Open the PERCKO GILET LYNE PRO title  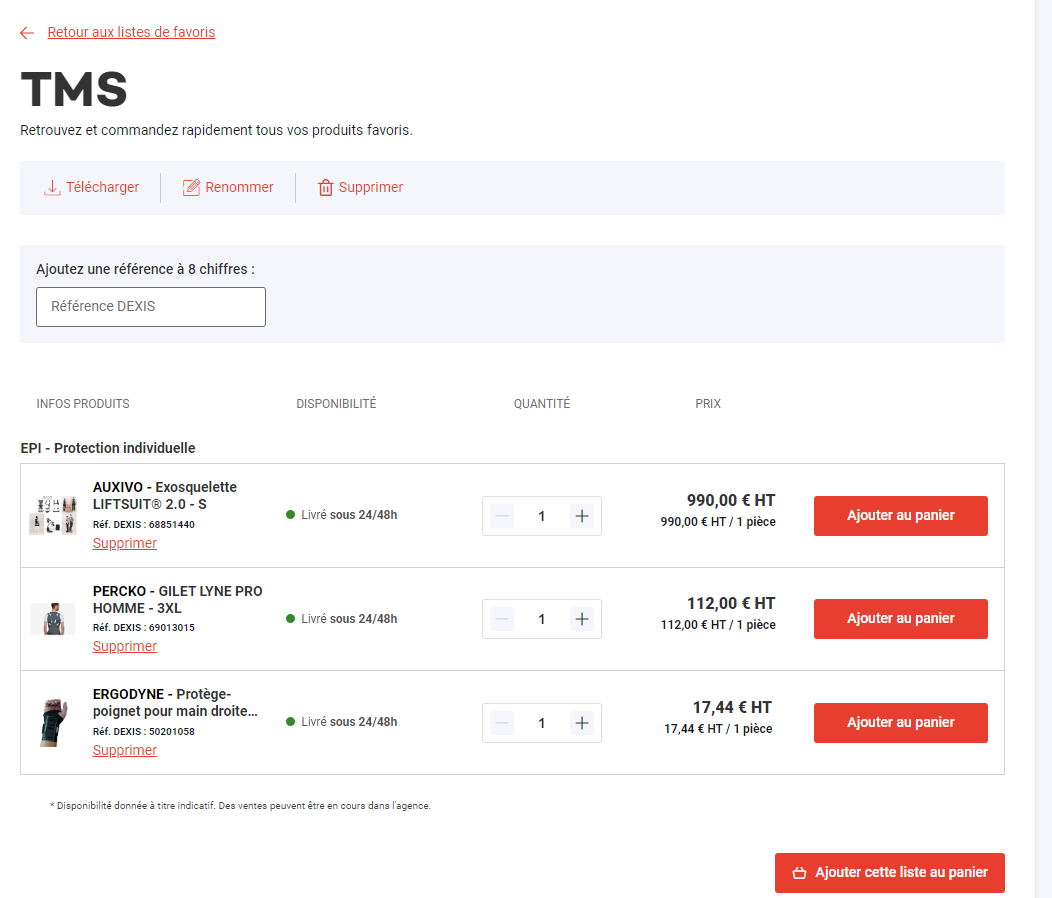178,599
